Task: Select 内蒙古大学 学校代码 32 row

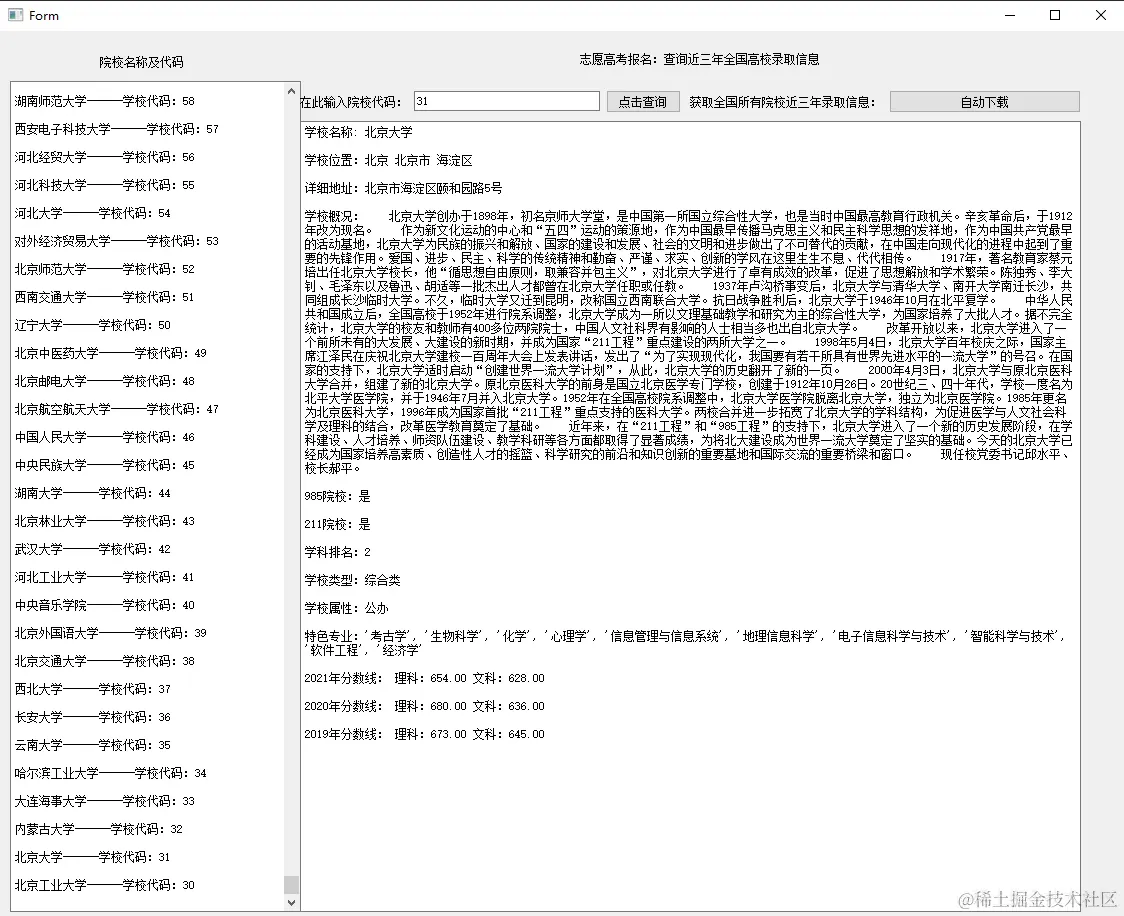Action: click(99, 828)
